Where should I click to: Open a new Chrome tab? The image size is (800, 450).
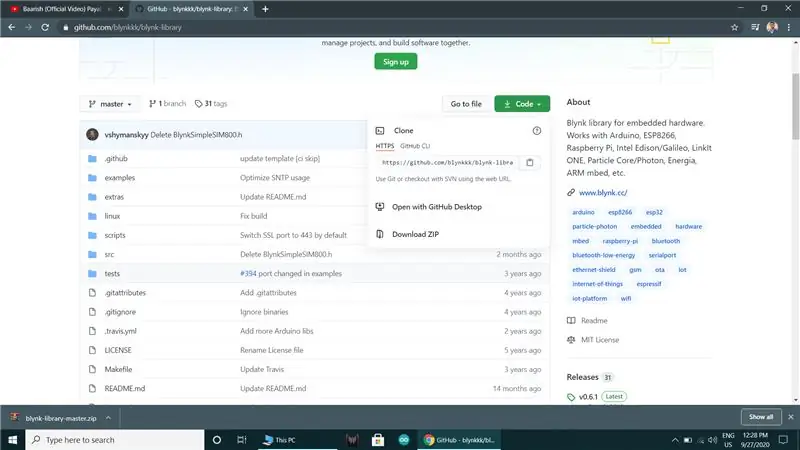[265, 9]
